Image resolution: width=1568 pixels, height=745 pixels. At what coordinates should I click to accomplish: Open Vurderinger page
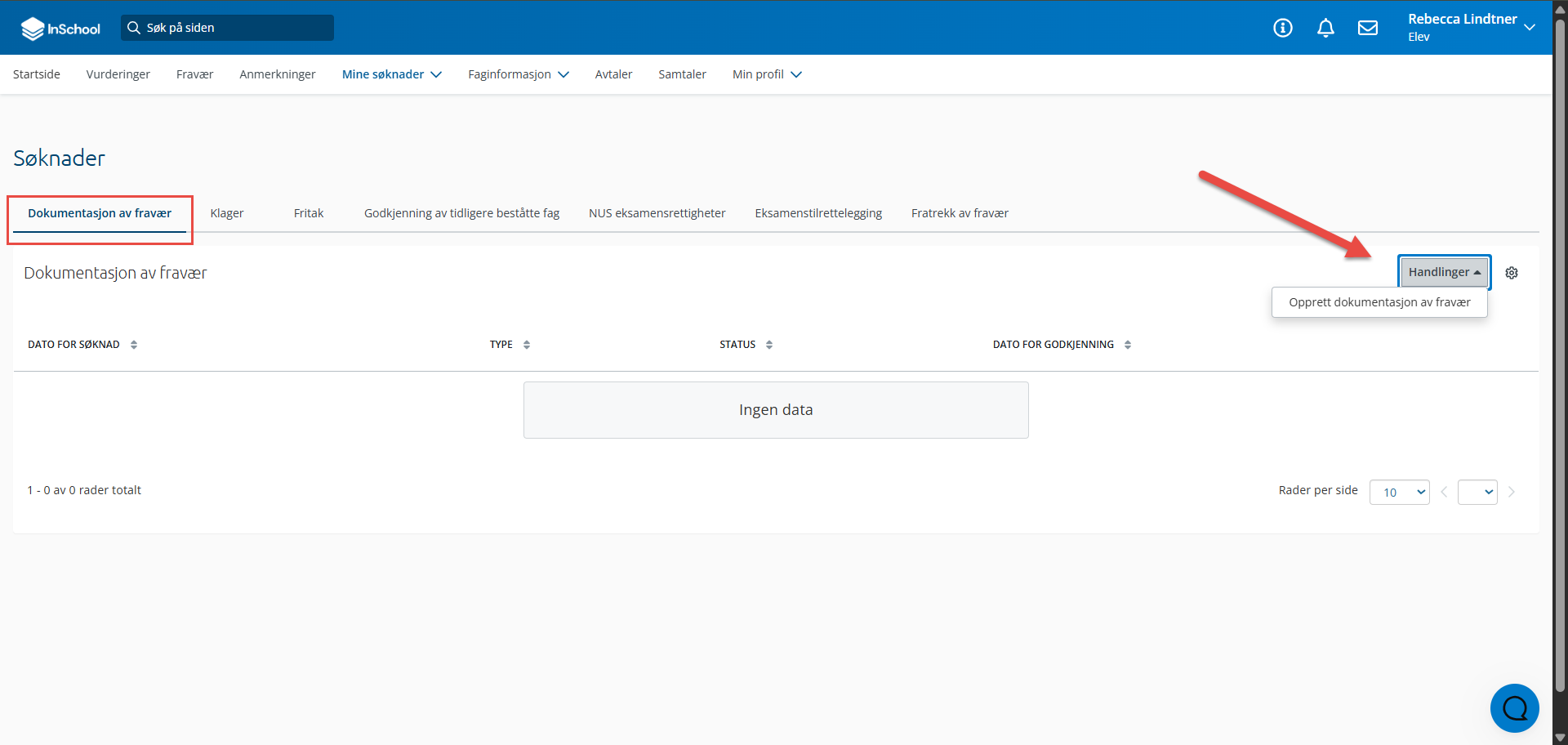(118, 74)
